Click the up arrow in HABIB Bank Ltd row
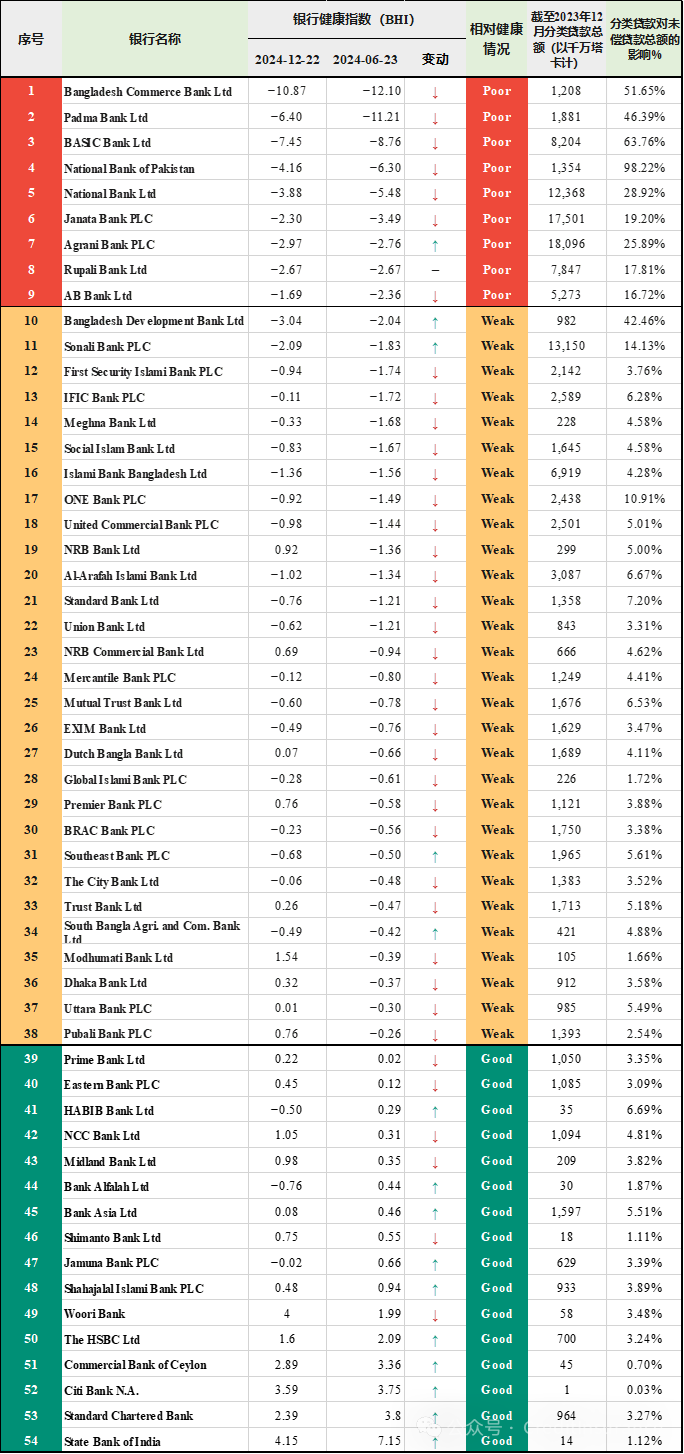This screenshot has width=684, height=1454. pyautogui.click(x=436, y=1111)
